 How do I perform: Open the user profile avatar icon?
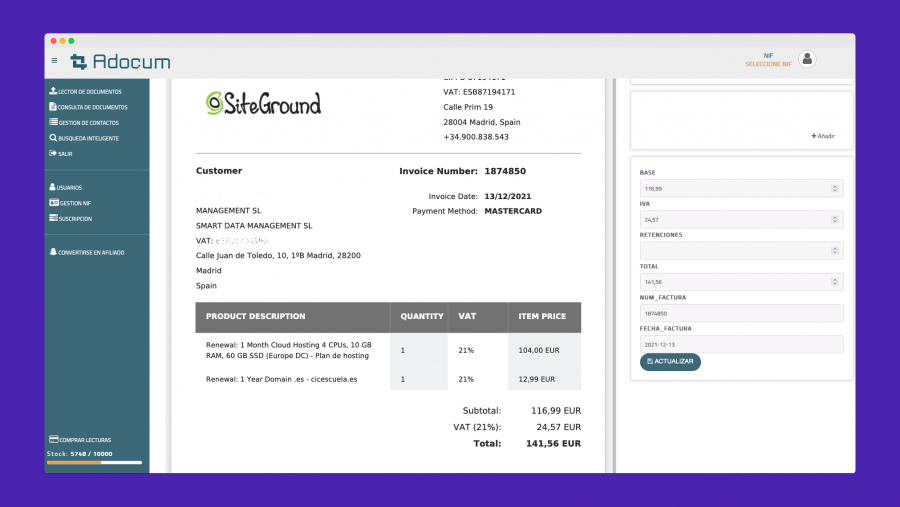coord(807,59)
